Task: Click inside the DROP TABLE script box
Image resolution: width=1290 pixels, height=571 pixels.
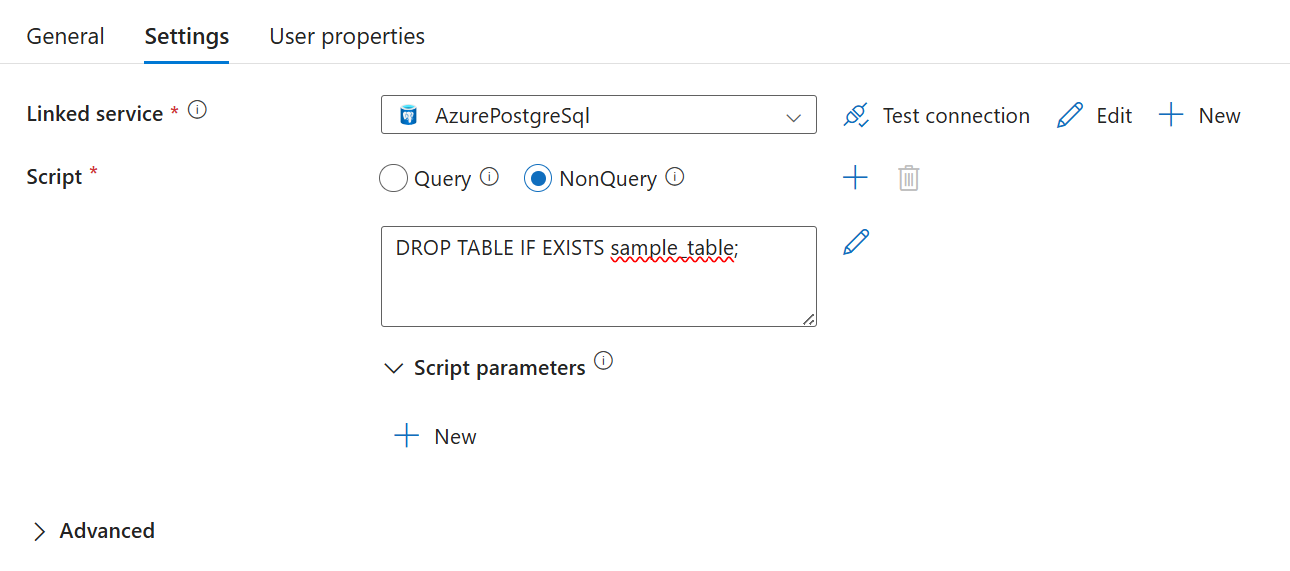Action: 598,285
